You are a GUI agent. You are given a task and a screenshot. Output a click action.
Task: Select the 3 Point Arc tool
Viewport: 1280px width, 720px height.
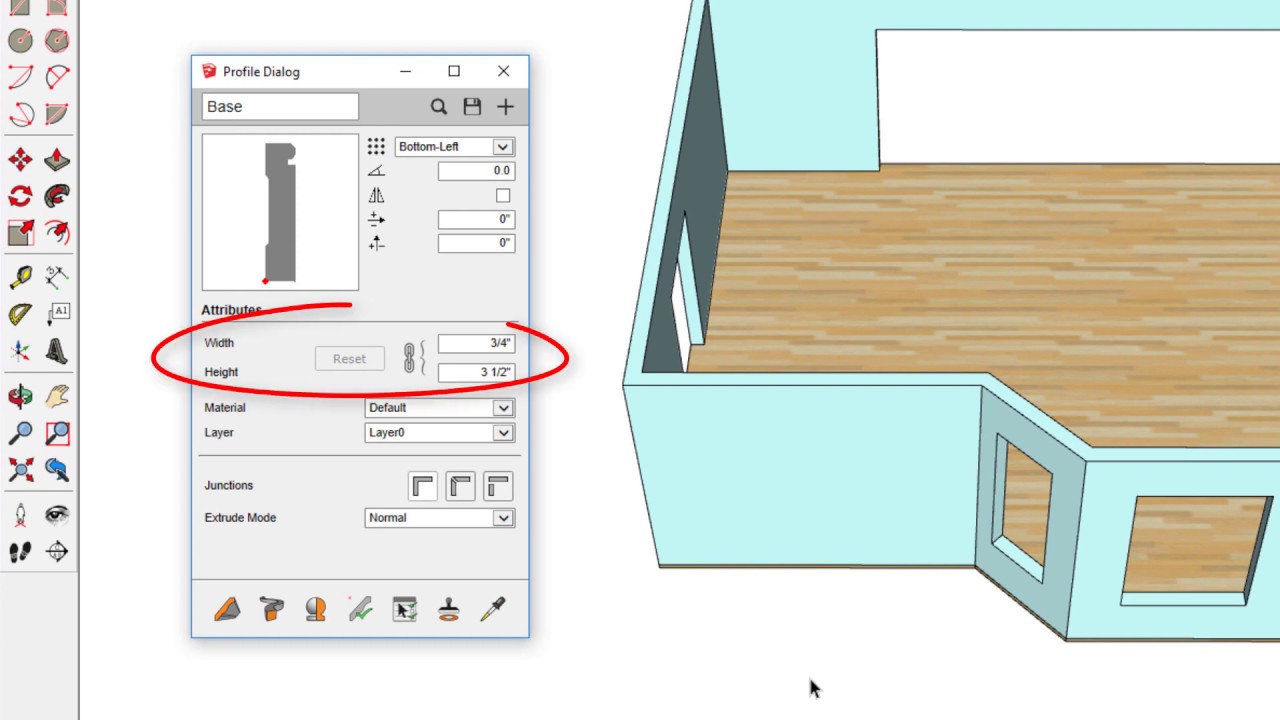coord(21,114)
